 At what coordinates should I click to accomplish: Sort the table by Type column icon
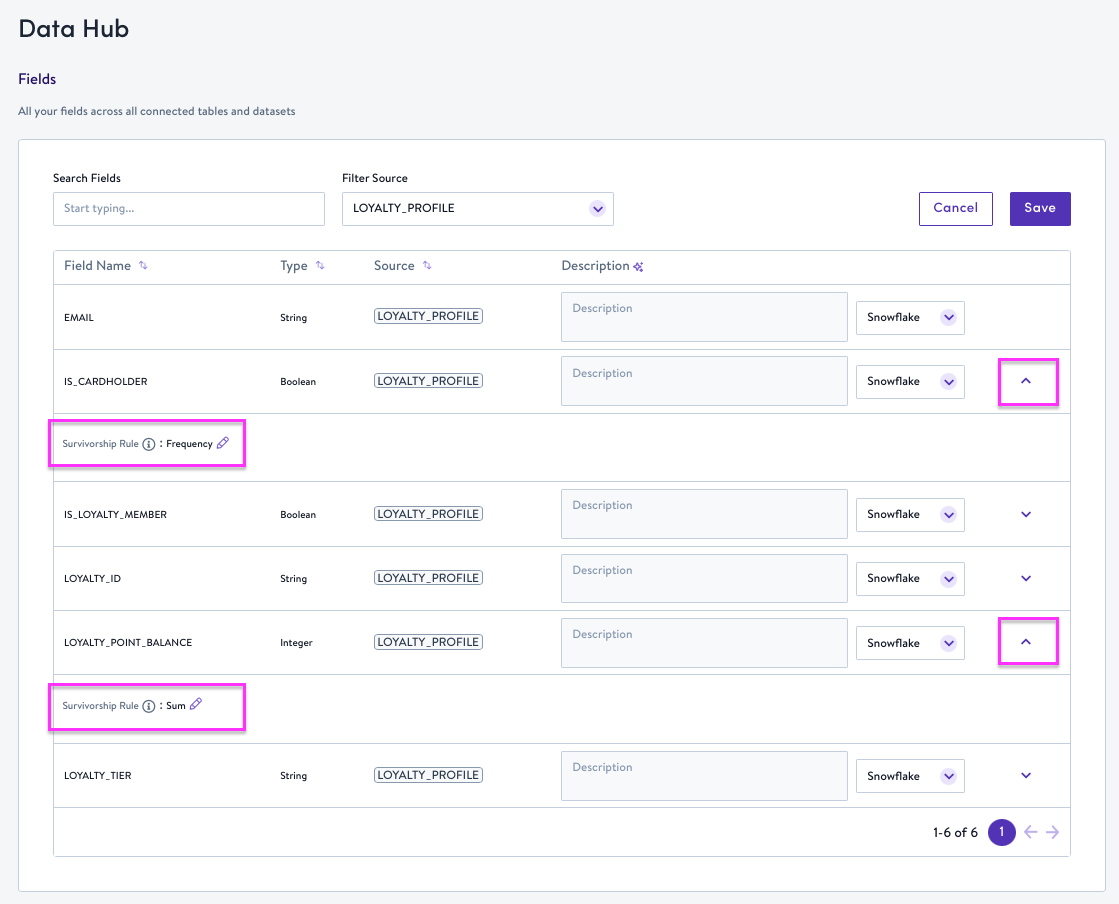point(320,266)
